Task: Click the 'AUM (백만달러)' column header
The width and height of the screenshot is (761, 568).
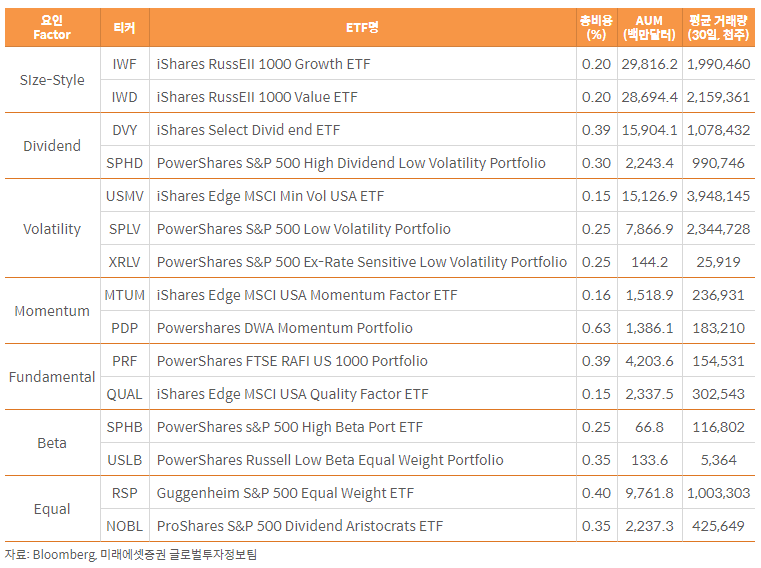Action: pyautogui.click(x=649, y=28)
